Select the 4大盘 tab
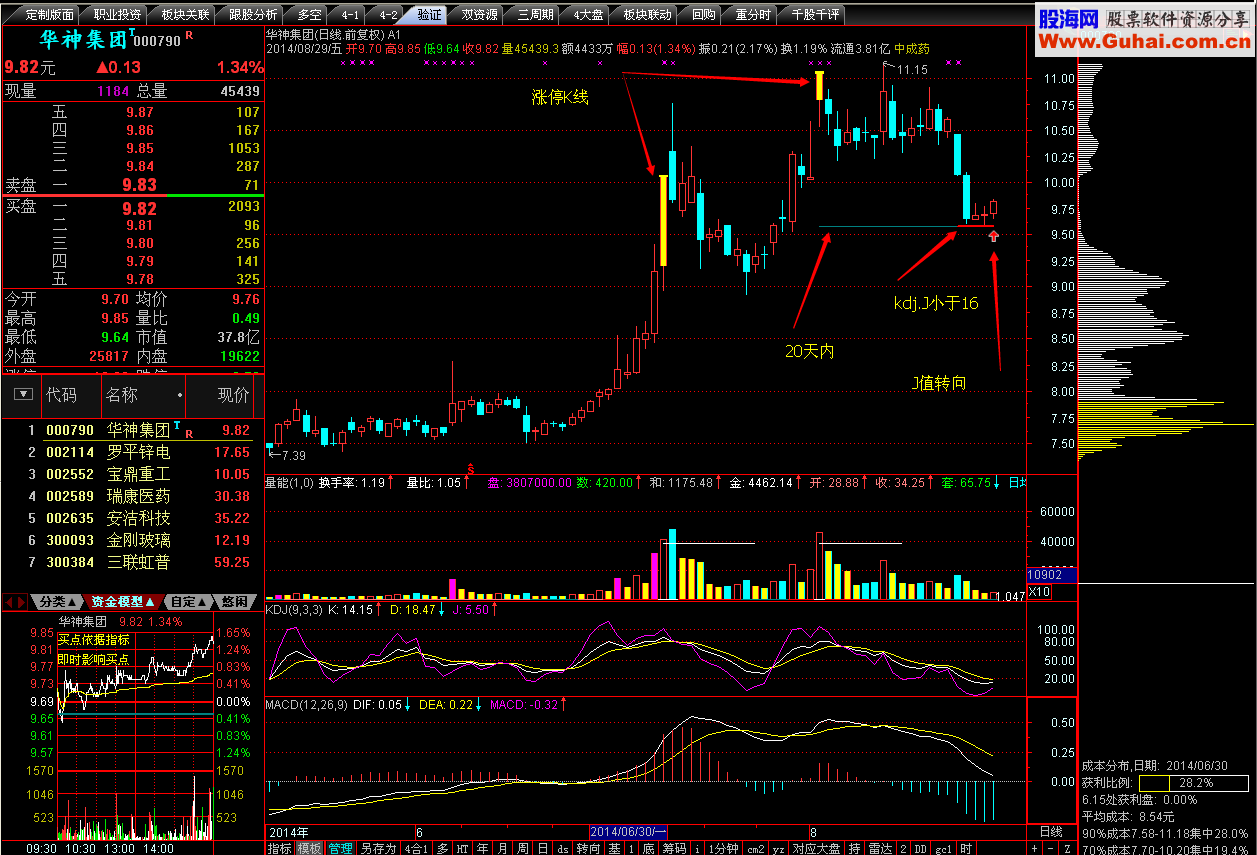The height and width of the screenshot is (855, 1257). [x=587, y=15]
